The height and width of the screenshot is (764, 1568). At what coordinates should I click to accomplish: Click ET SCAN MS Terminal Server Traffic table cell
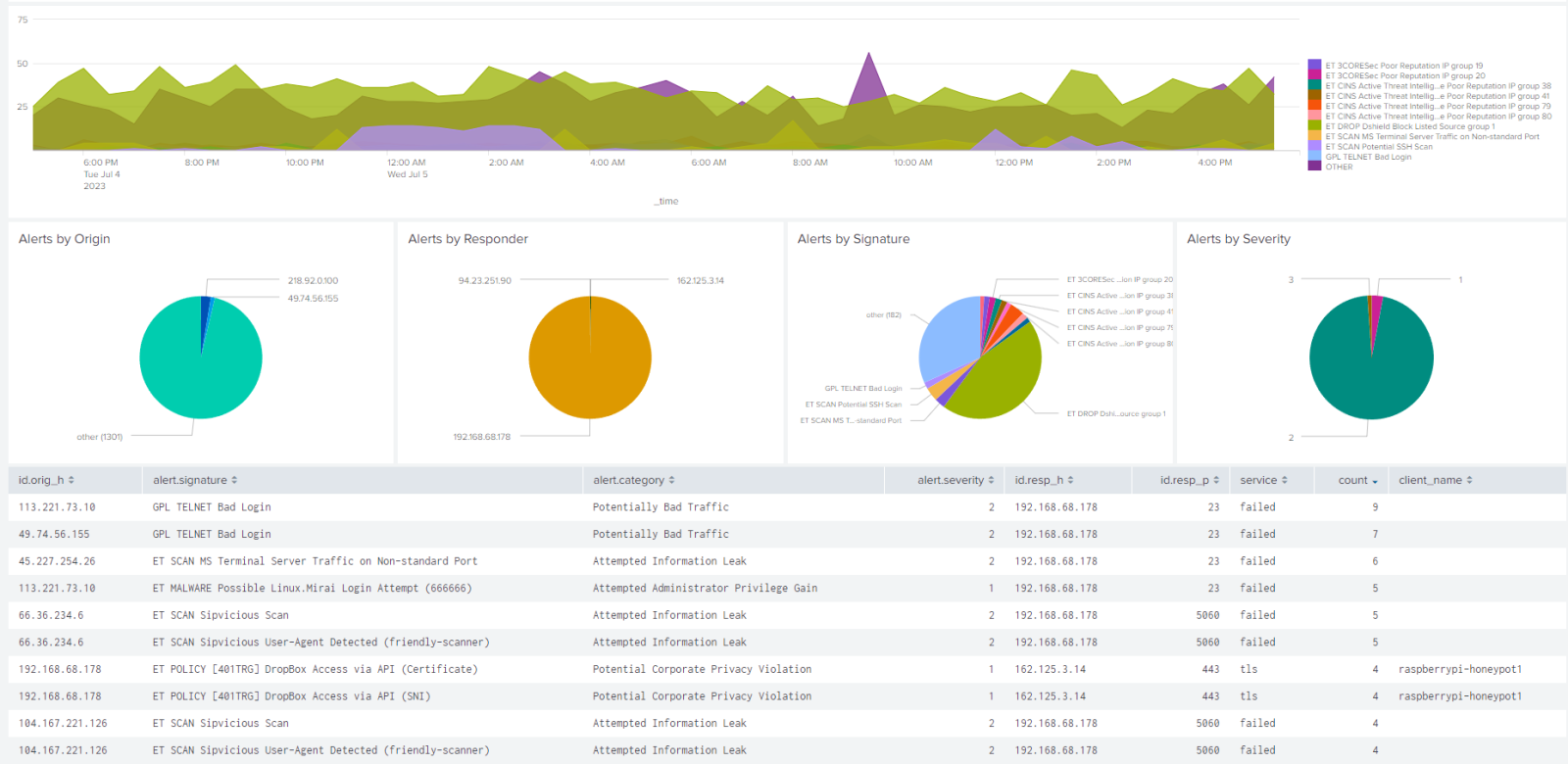[x=315, y=561]
